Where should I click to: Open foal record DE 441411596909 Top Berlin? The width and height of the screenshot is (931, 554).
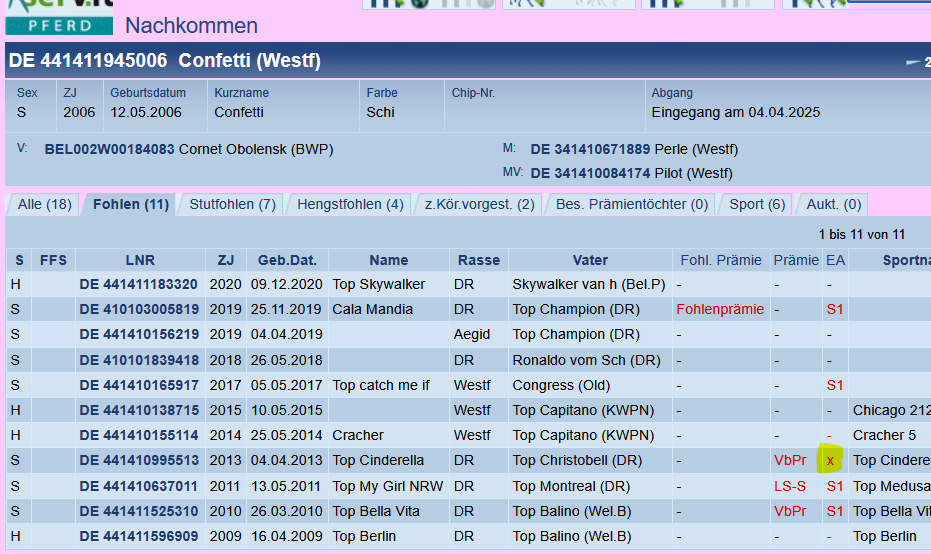138,536
